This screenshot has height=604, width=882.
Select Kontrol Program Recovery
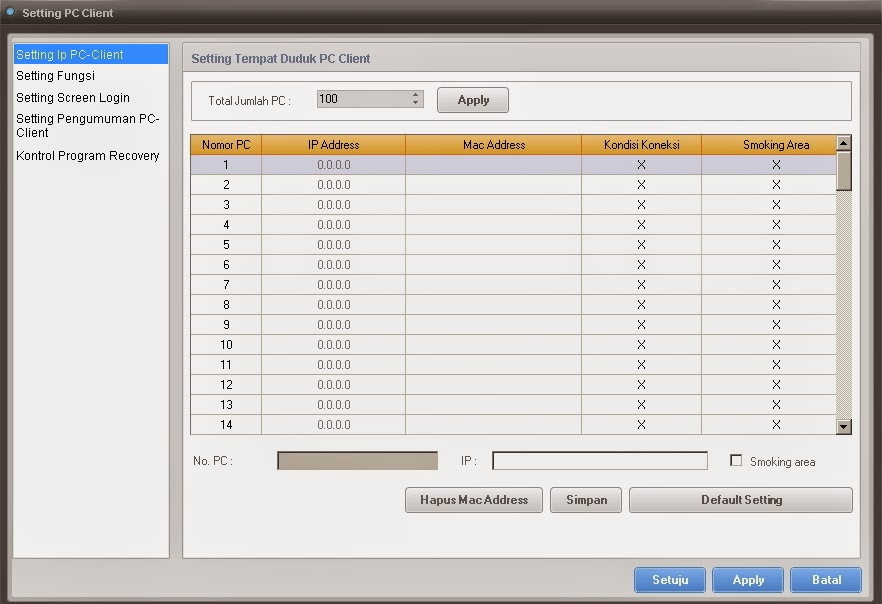[x=87, y=155]
